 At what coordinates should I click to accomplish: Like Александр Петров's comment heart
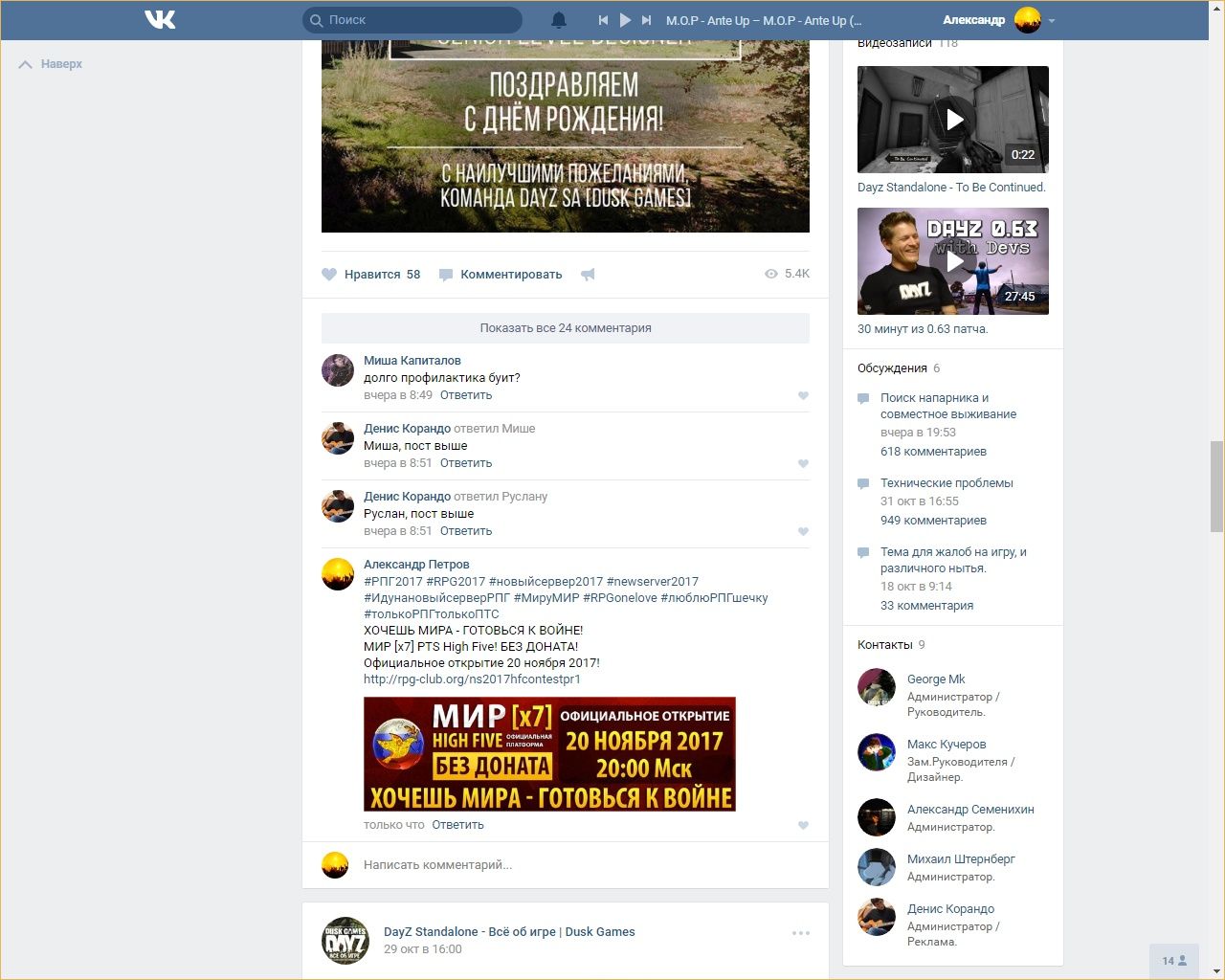[x=803, y=825]
